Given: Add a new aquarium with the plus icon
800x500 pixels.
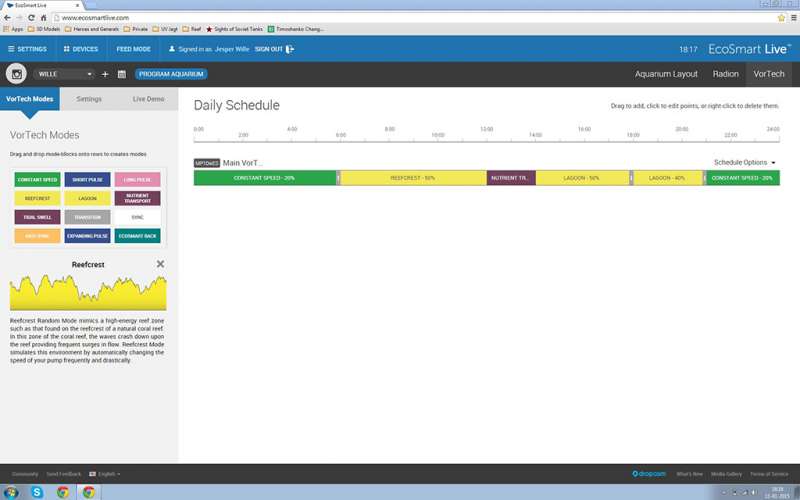Looking at the screenshot, I should tap(105, 74).
